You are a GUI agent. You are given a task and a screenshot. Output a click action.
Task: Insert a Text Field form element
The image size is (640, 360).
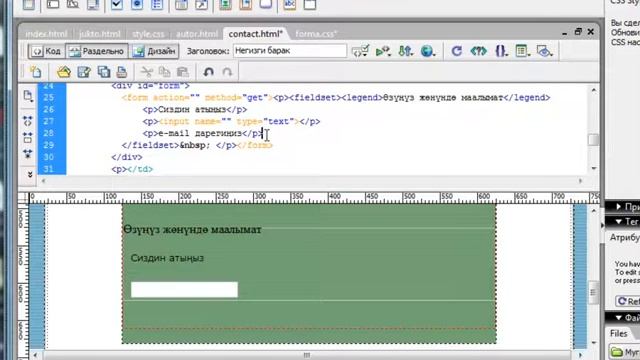(53, 4)
